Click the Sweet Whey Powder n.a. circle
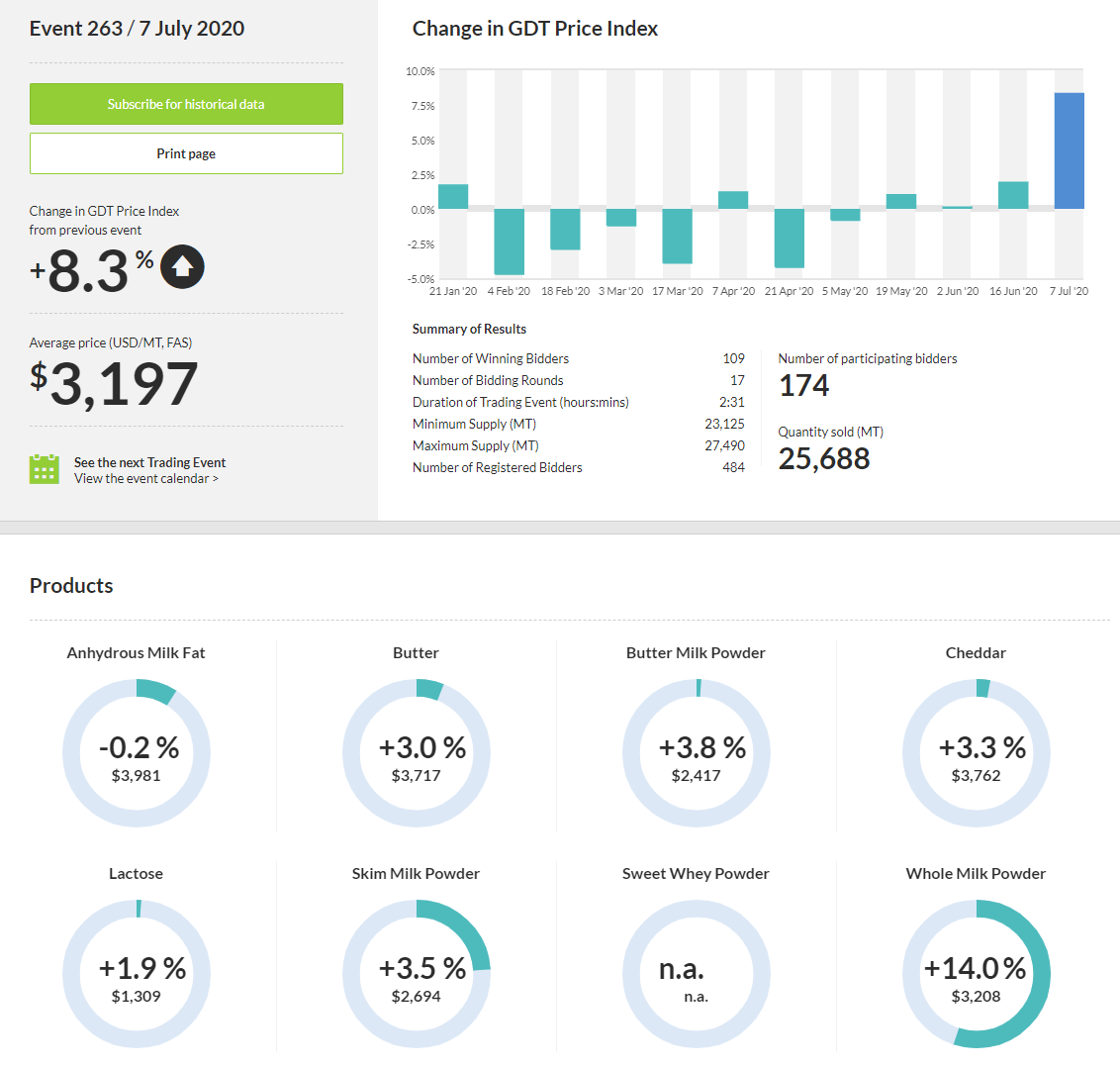 pyautogui.click(x=697, y=975)
